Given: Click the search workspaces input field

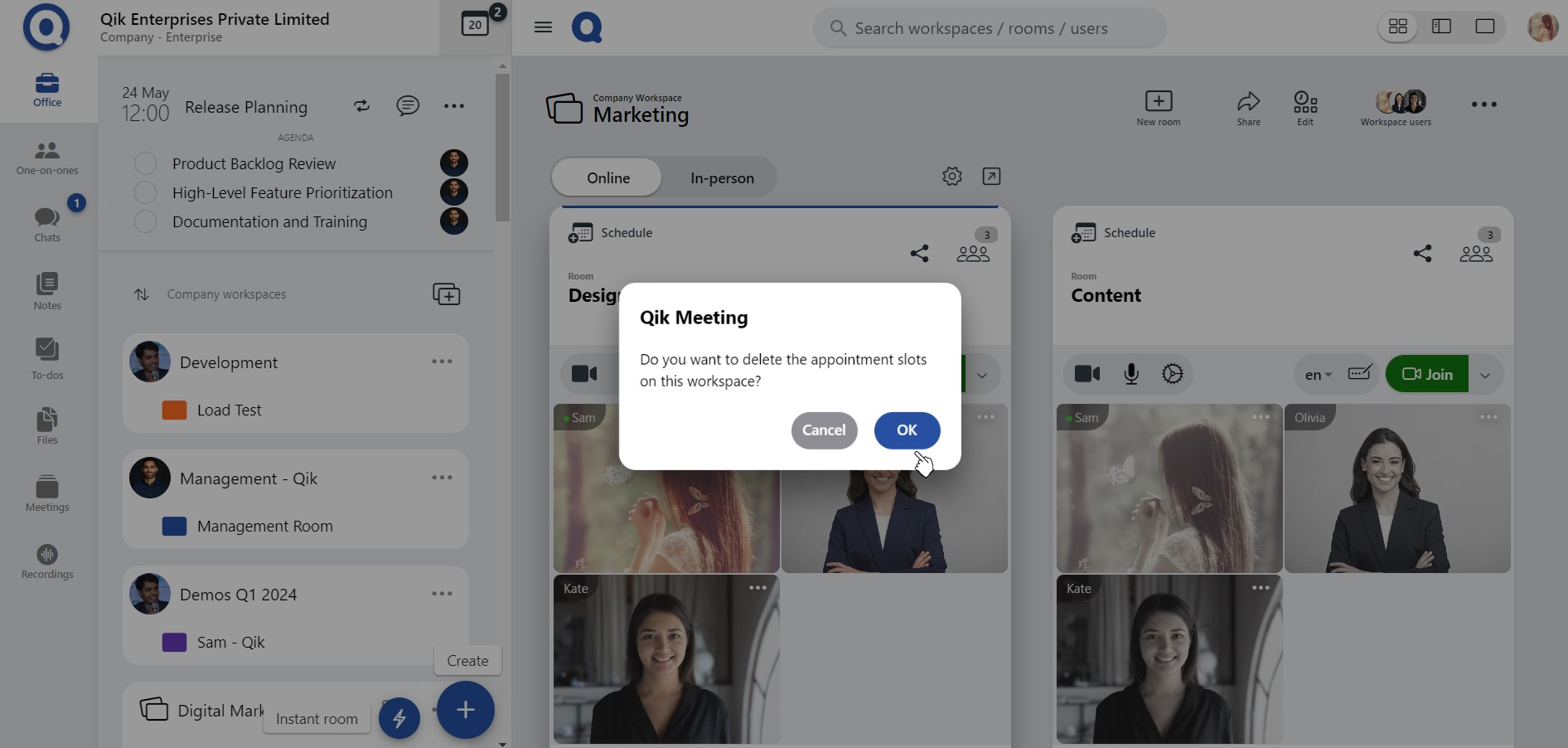Looking at the screenshot, I should (990, 28).
